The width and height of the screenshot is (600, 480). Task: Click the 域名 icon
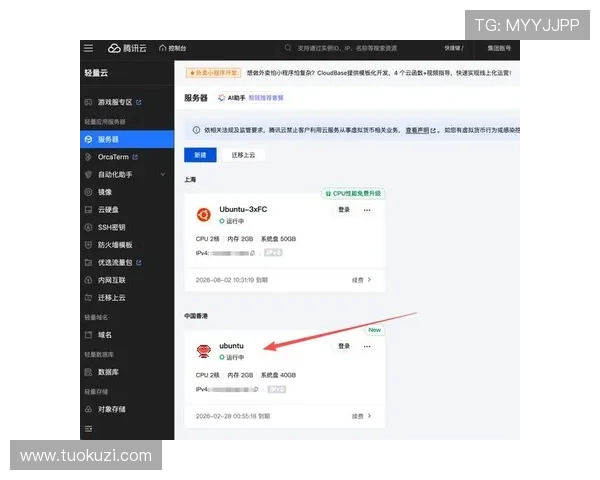click(88, 335)
